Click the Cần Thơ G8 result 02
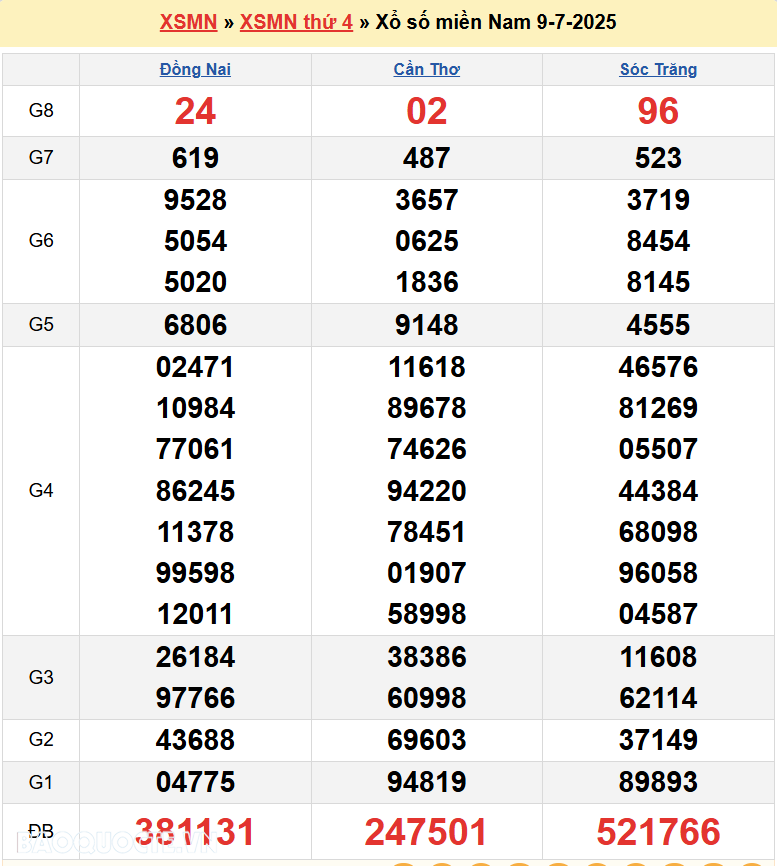 427,111
